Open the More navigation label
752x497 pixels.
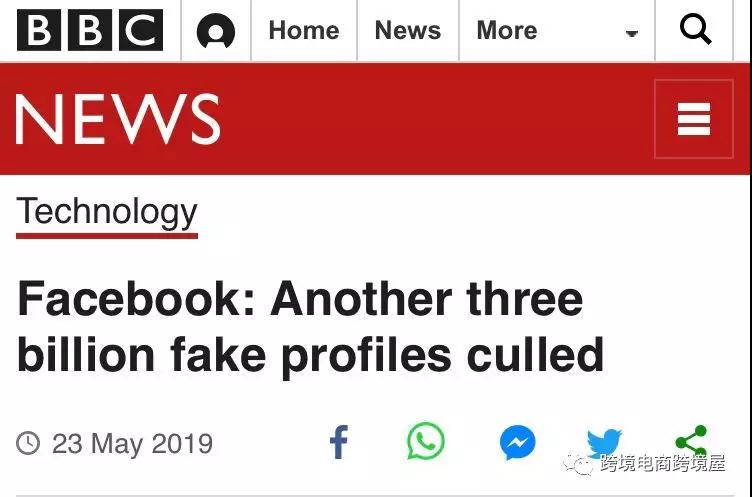(x=507, y=31)
